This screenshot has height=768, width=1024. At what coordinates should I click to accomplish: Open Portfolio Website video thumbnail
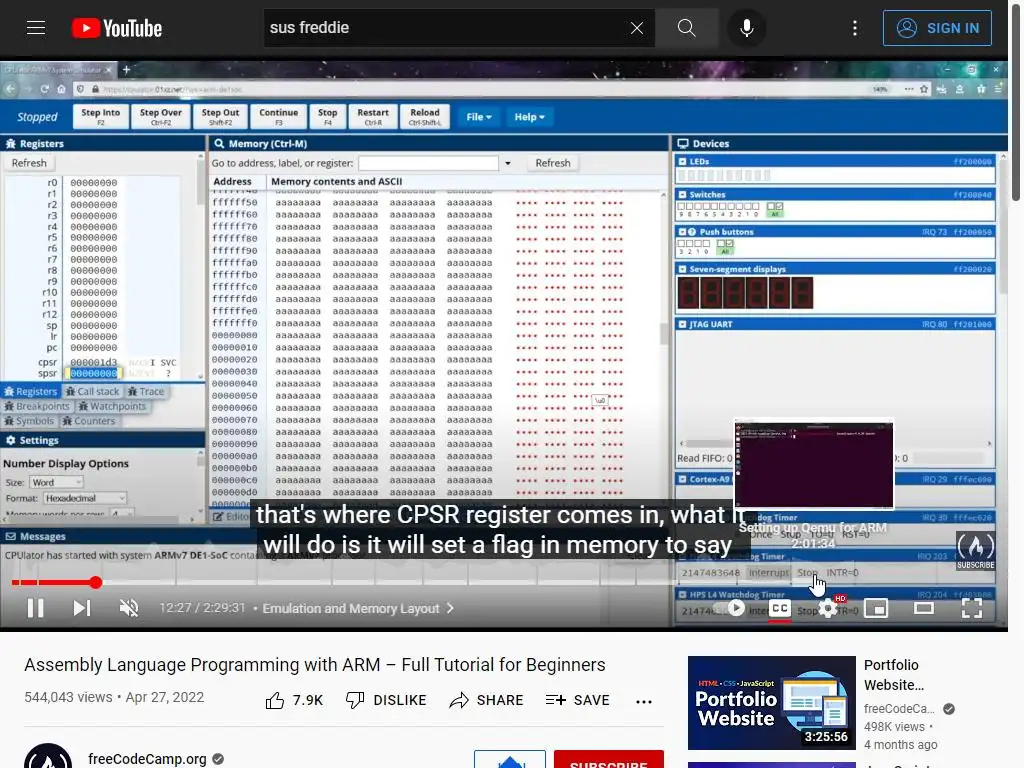(771, 703)
